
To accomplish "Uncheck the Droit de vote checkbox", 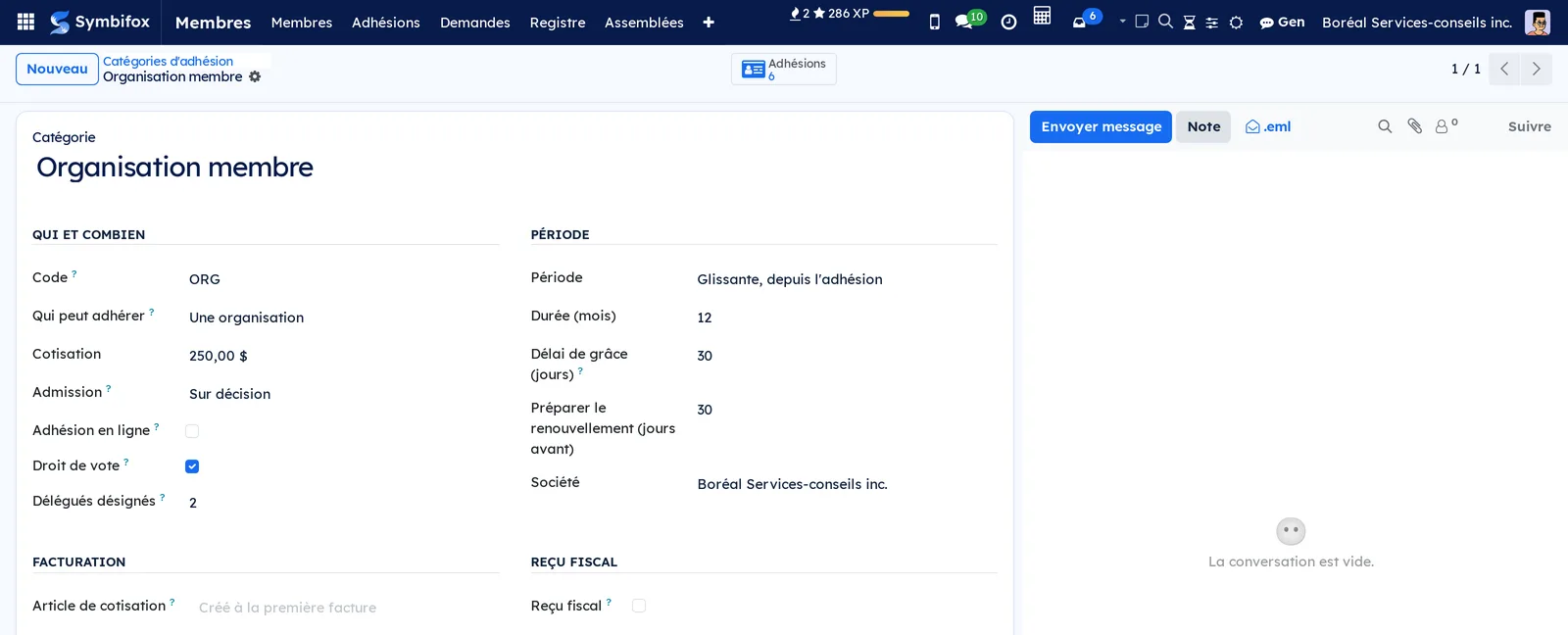I will (192, 466).
